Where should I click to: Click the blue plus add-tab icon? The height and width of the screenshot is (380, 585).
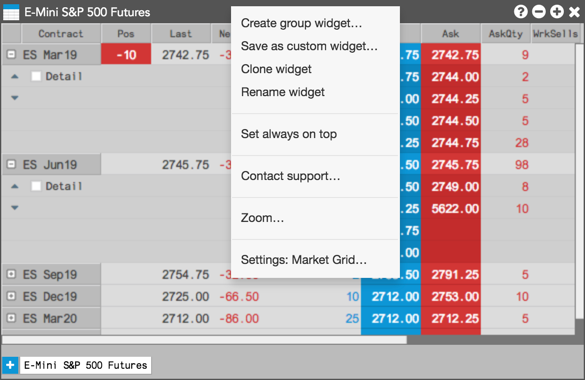point(10,365)
